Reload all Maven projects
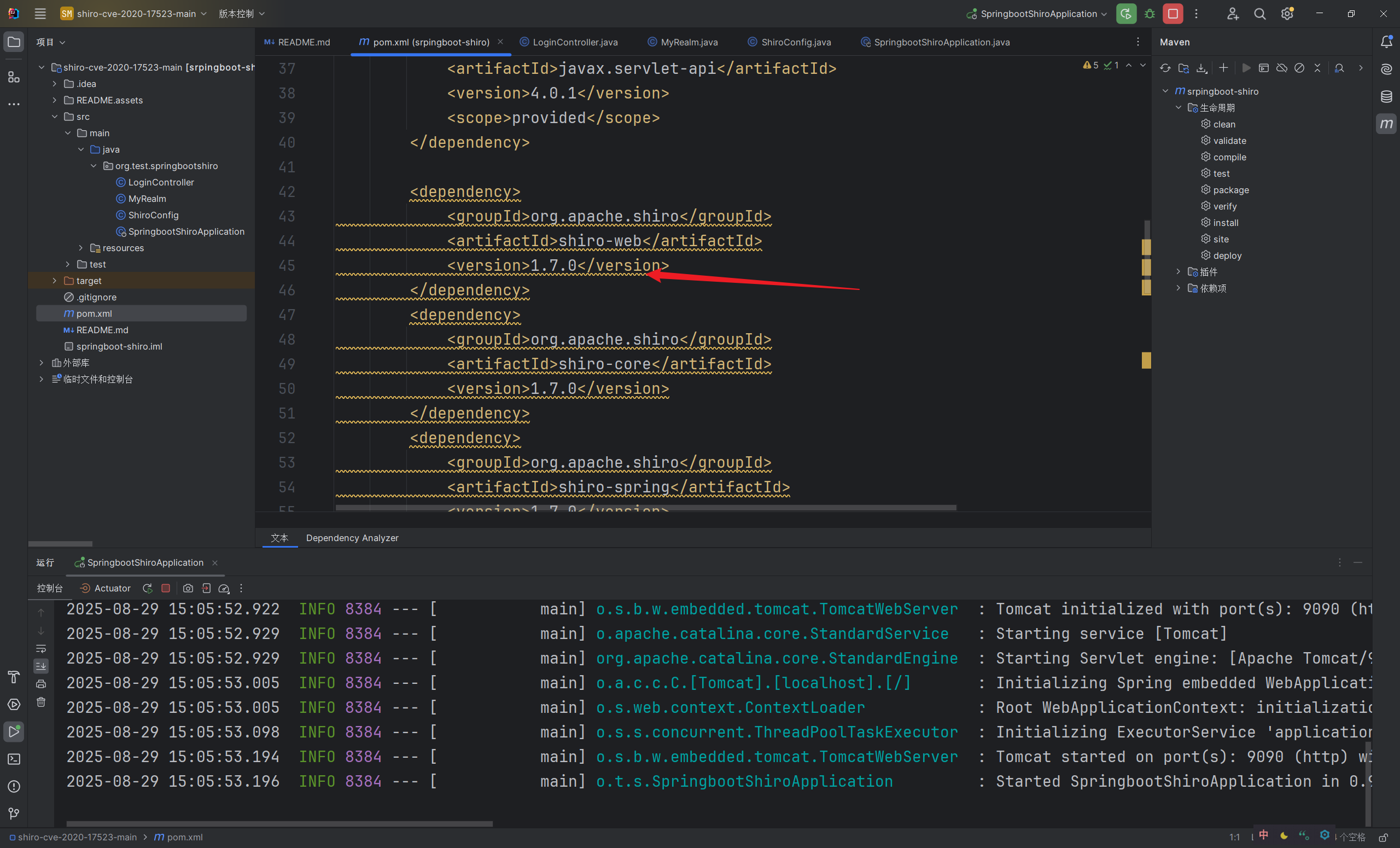 coord(1165,68)
